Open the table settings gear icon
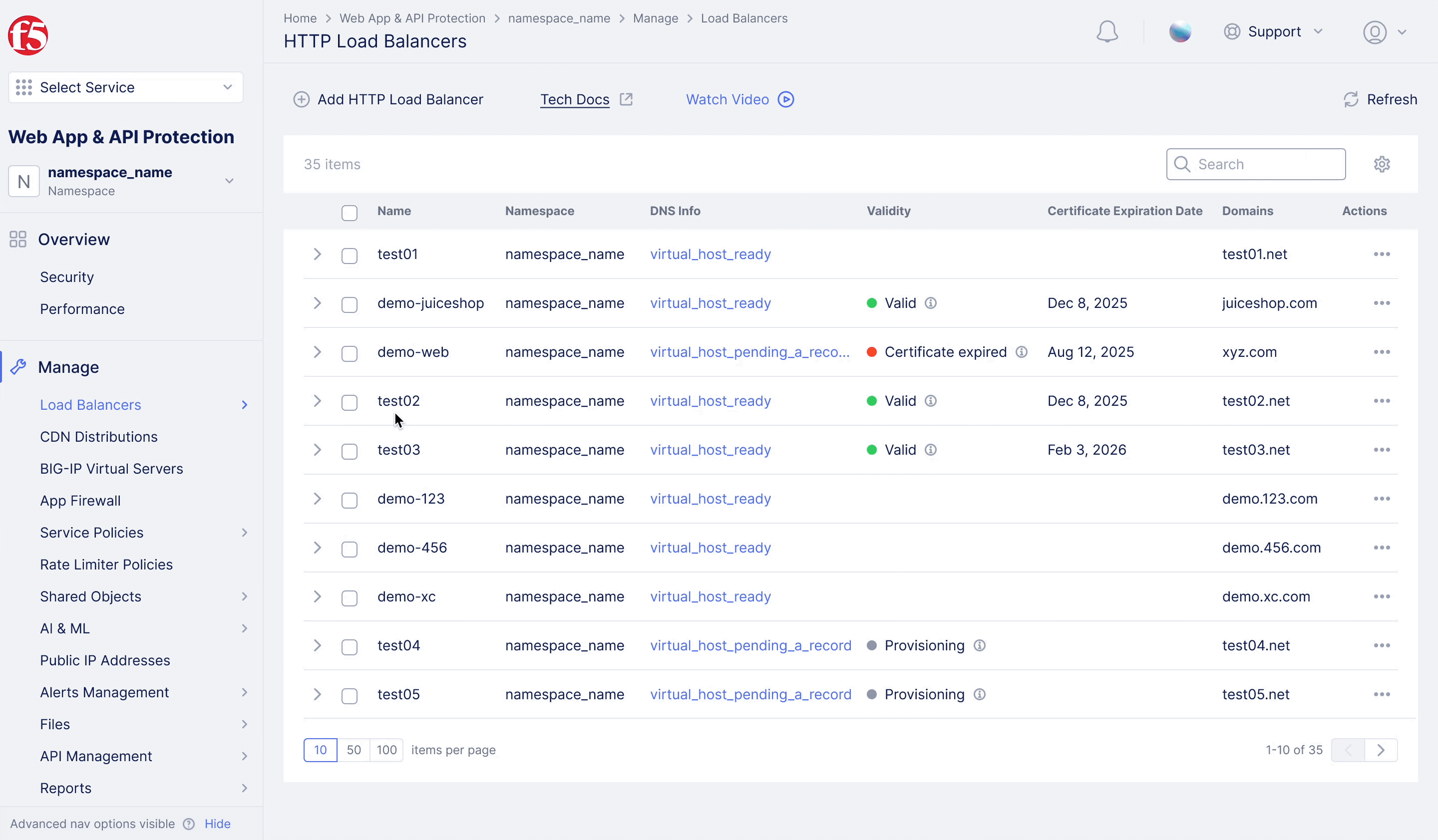The height and width of the screenshot is (840, 1438). coord(1381,164)
